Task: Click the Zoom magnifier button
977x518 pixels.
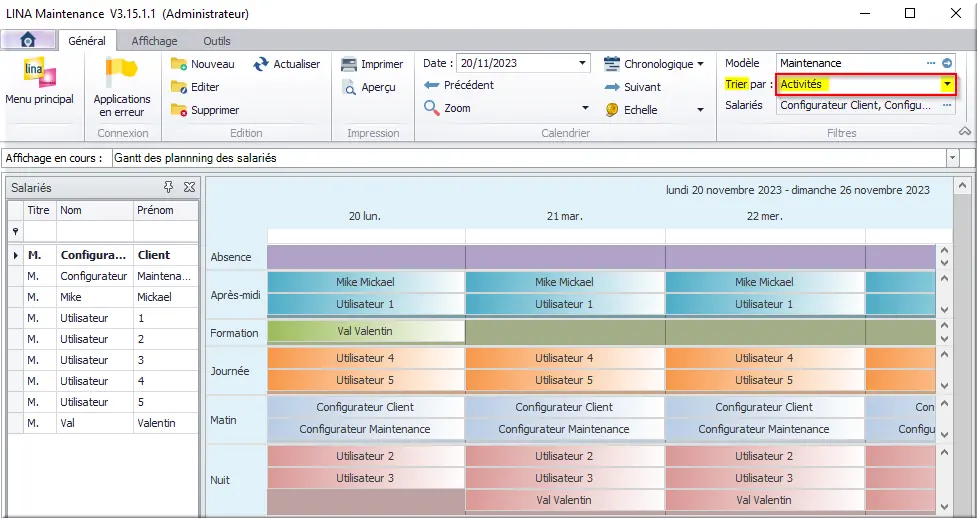Action: point(447,108)
